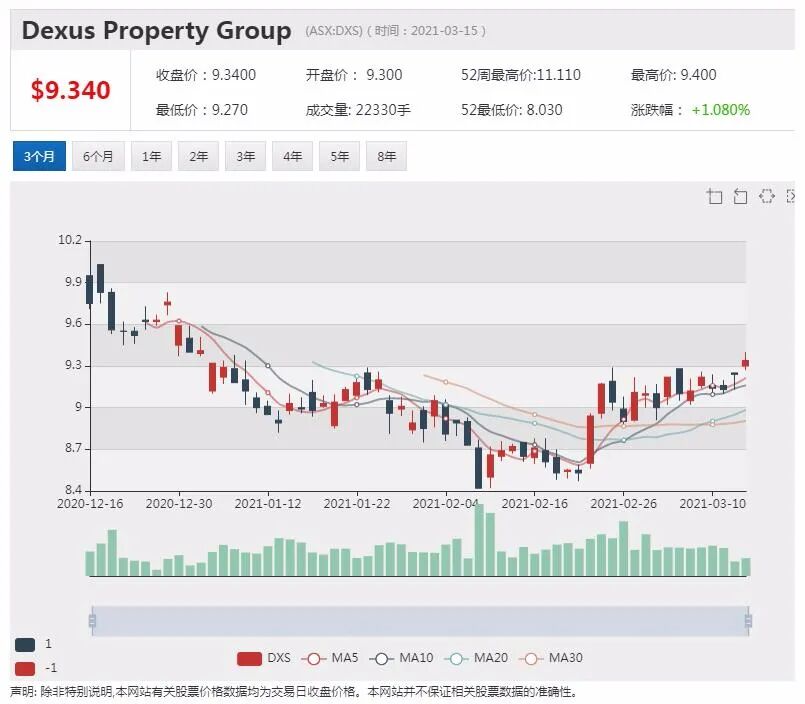Click the +1.080% change percentage
This screenshot has width=805, height=704.
pos(721,110)
